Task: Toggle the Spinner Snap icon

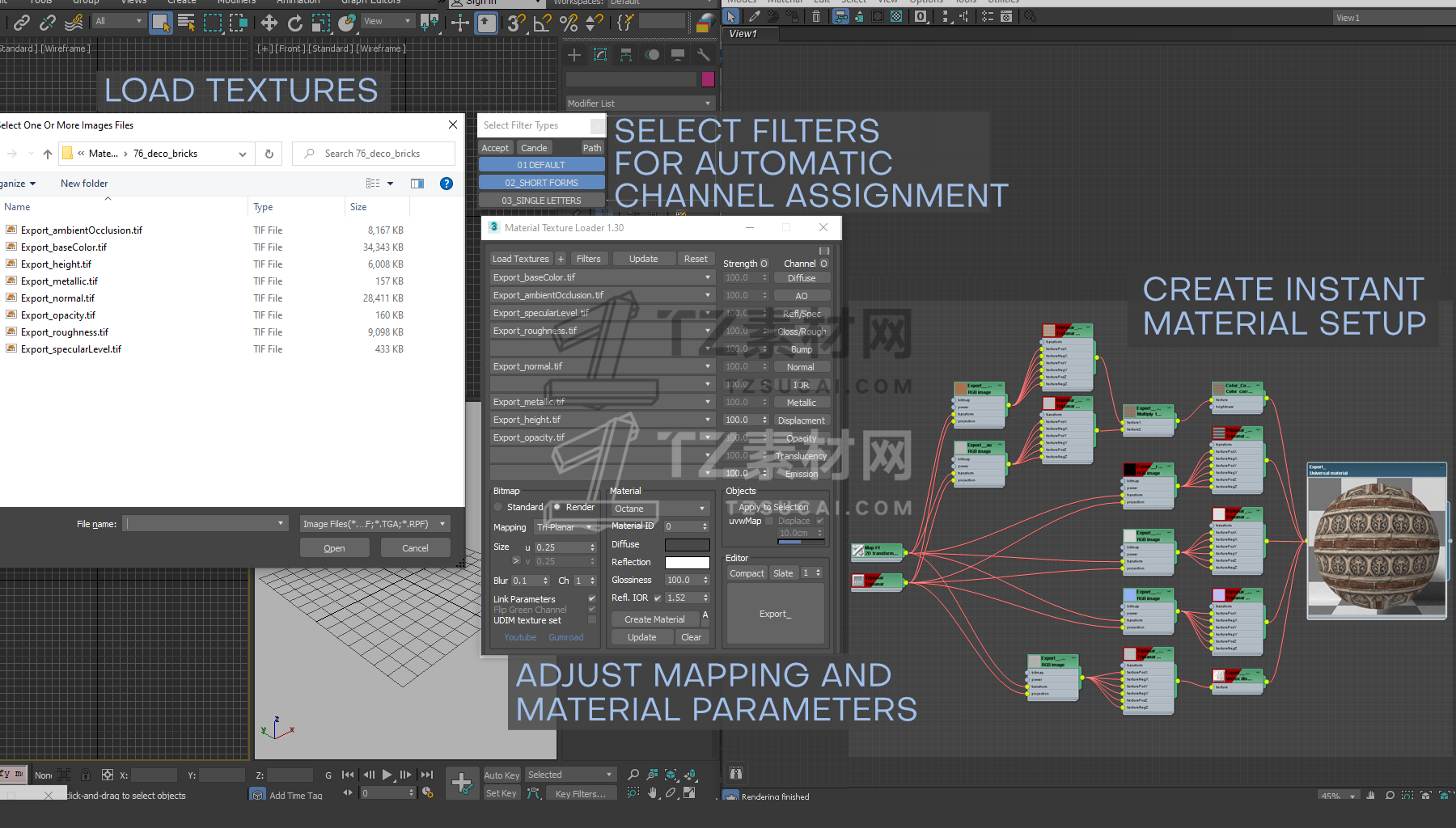Action: point(595,23)
